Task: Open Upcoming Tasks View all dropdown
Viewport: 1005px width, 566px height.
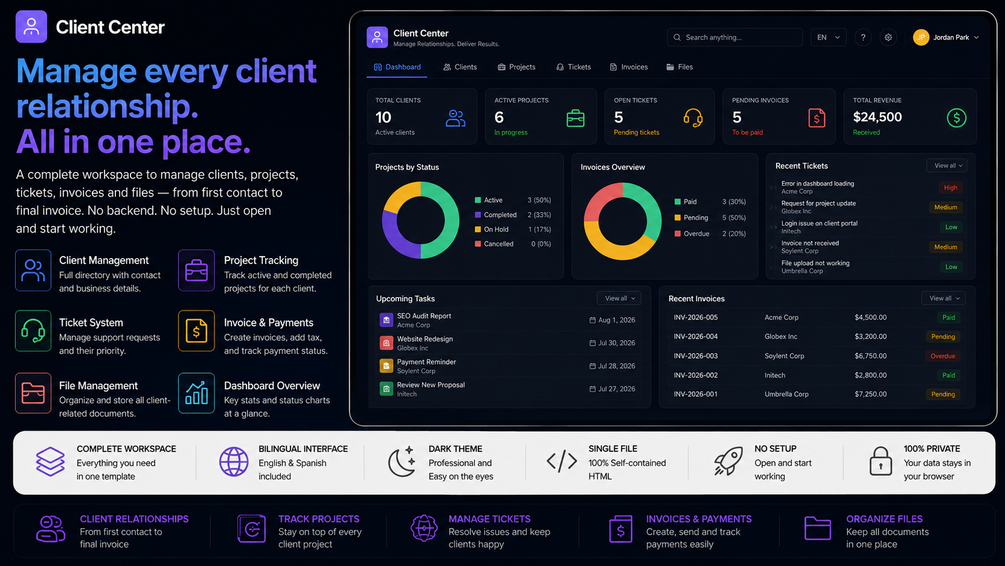Action: pos(620,299)
